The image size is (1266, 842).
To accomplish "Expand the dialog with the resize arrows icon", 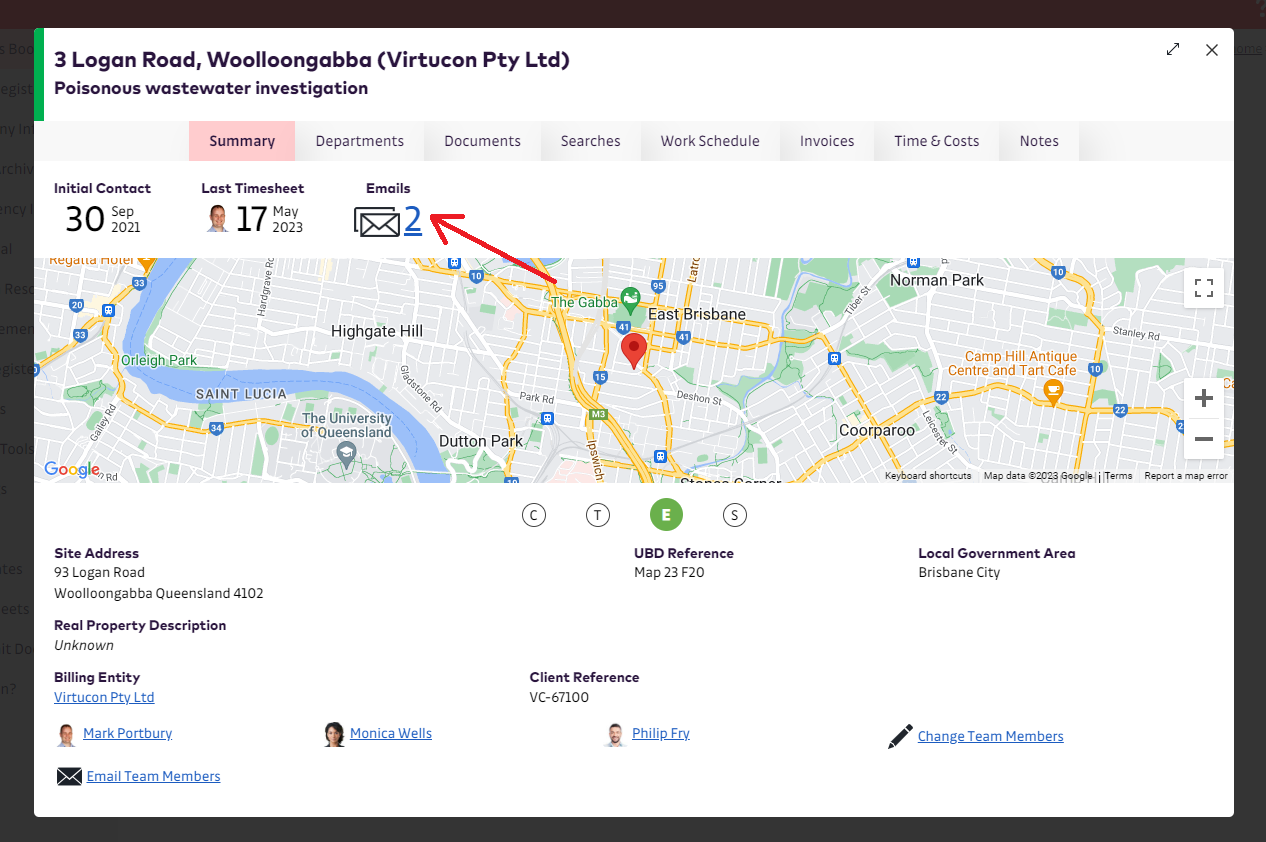I will 1173,50.
